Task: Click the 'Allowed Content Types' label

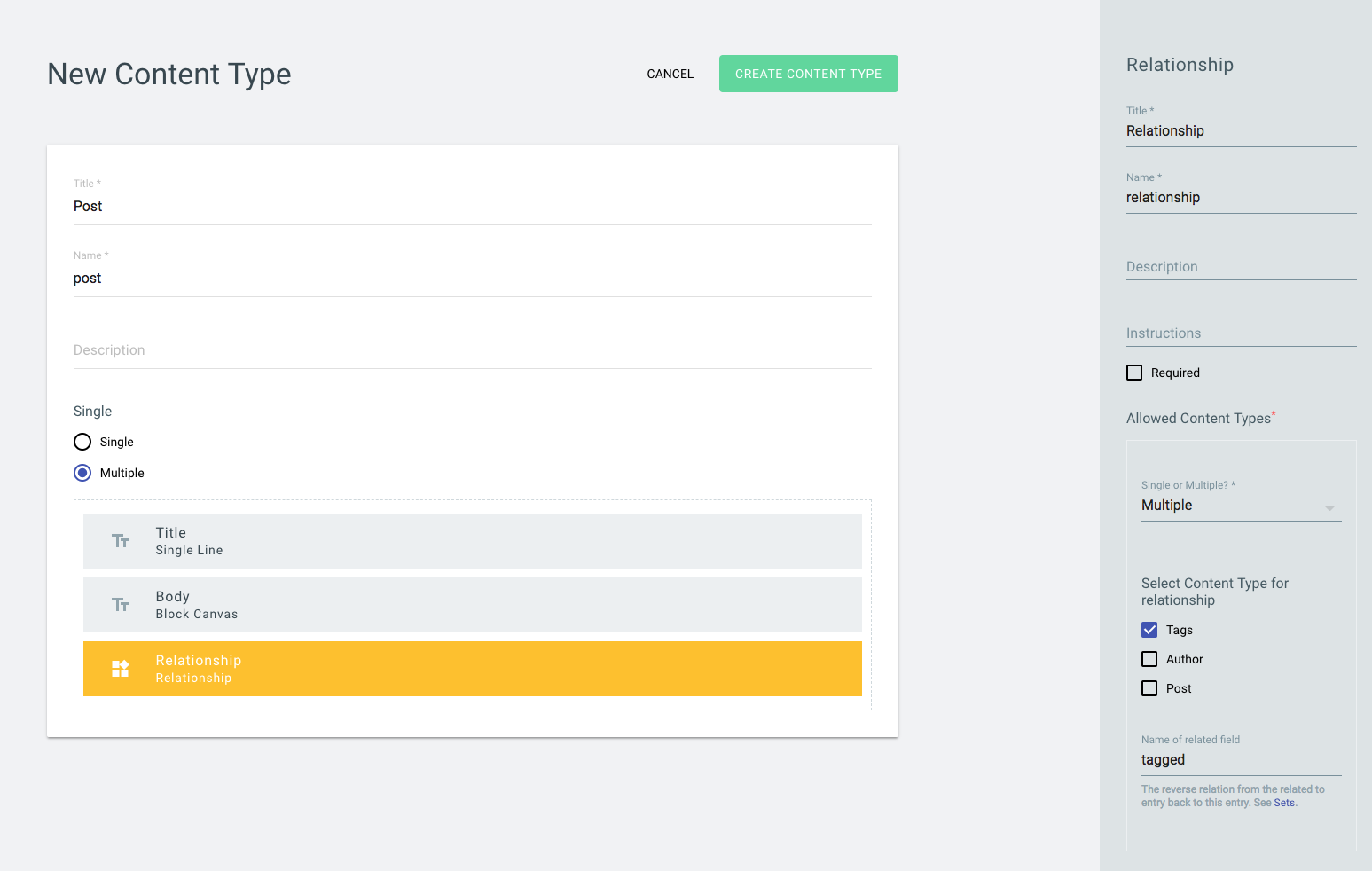Action: [x=1201, y=419]
